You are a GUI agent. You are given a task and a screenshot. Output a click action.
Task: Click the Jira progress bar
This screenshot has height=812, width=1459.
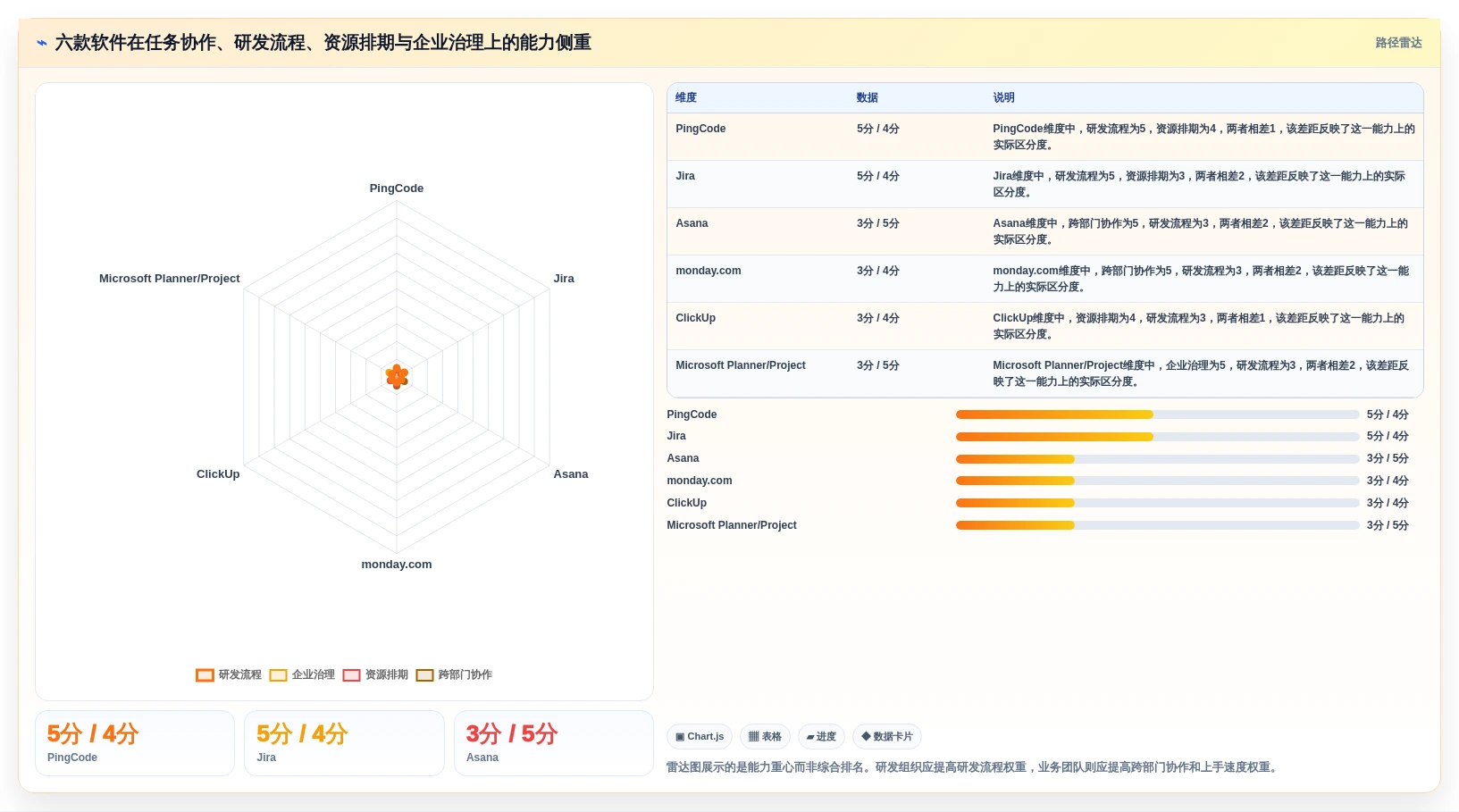click(1157, 437)
